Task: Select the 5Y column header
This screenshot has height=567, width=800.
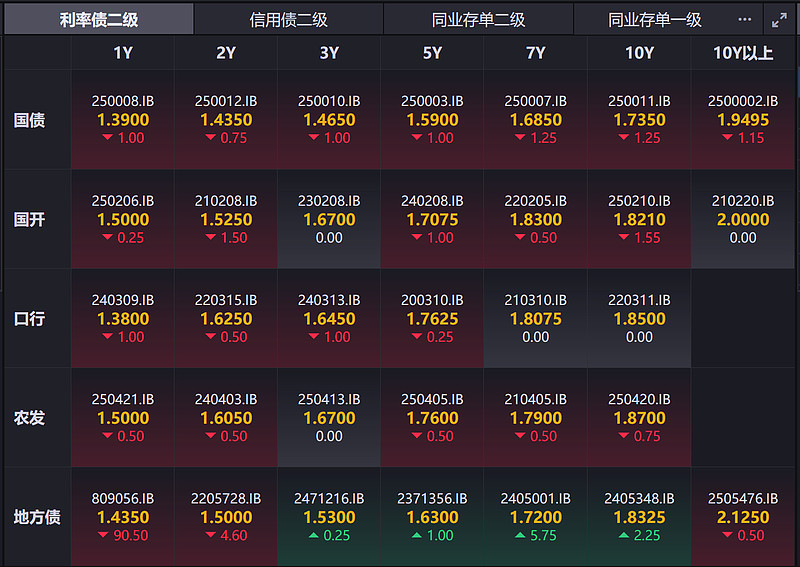Action: [x=432, y=53]
